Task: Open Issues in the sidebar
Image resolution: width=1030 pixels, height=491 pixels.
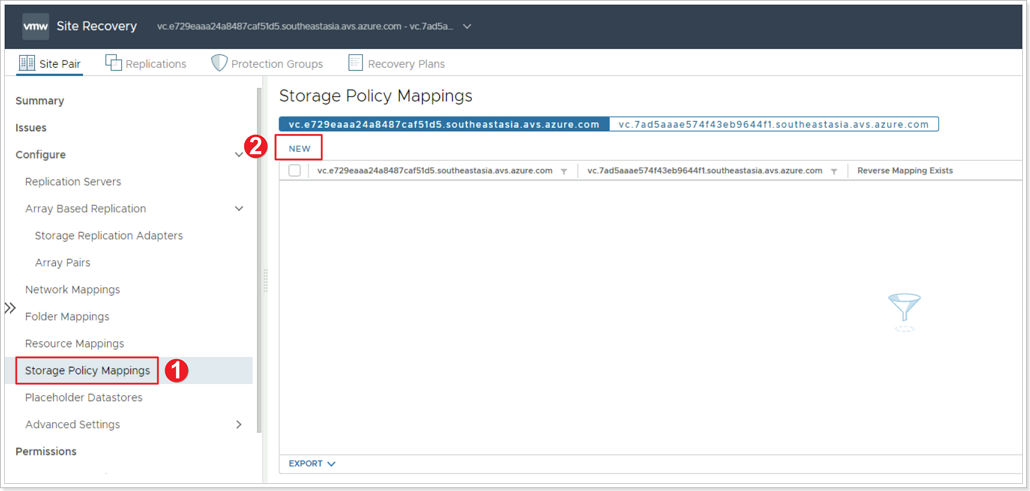Action: [31, 128]
